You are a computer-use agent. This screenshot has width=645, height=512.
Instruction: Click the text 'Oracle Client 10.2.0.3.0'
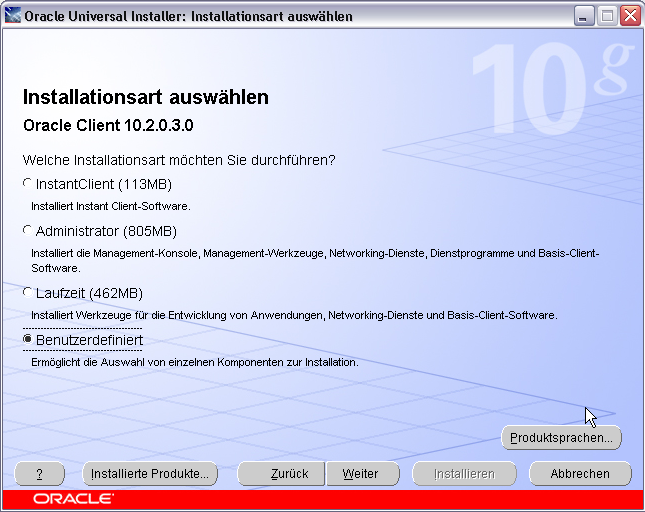click(x=108, y=125)
